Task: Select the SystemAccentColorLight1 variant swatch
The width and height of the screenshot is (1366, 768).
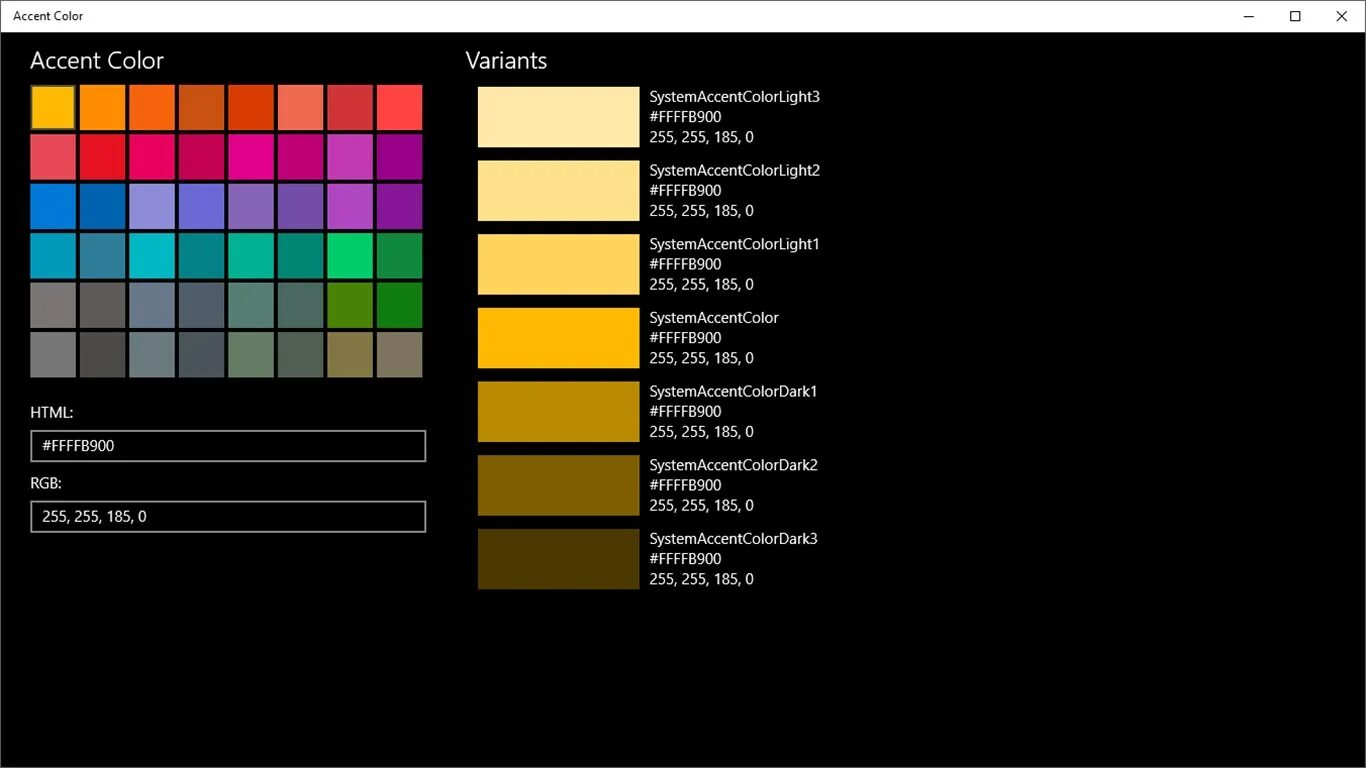Action: point(558,264)
